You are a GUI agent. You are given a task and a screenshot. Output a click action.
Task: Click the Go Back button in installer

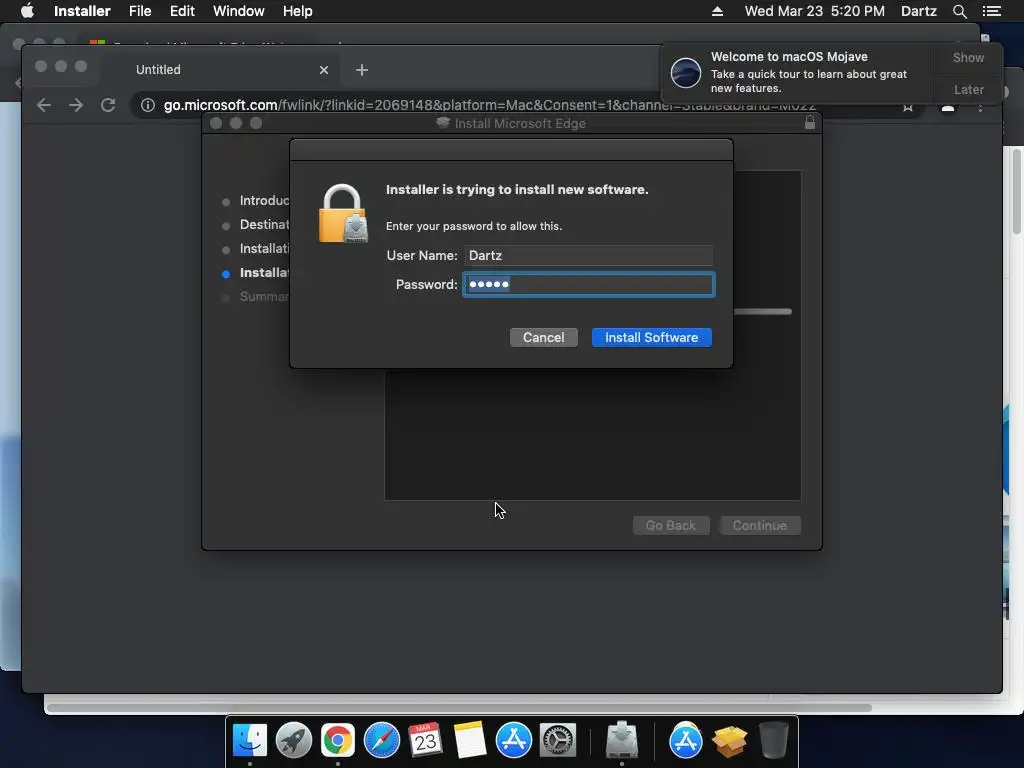coord(671,526)
